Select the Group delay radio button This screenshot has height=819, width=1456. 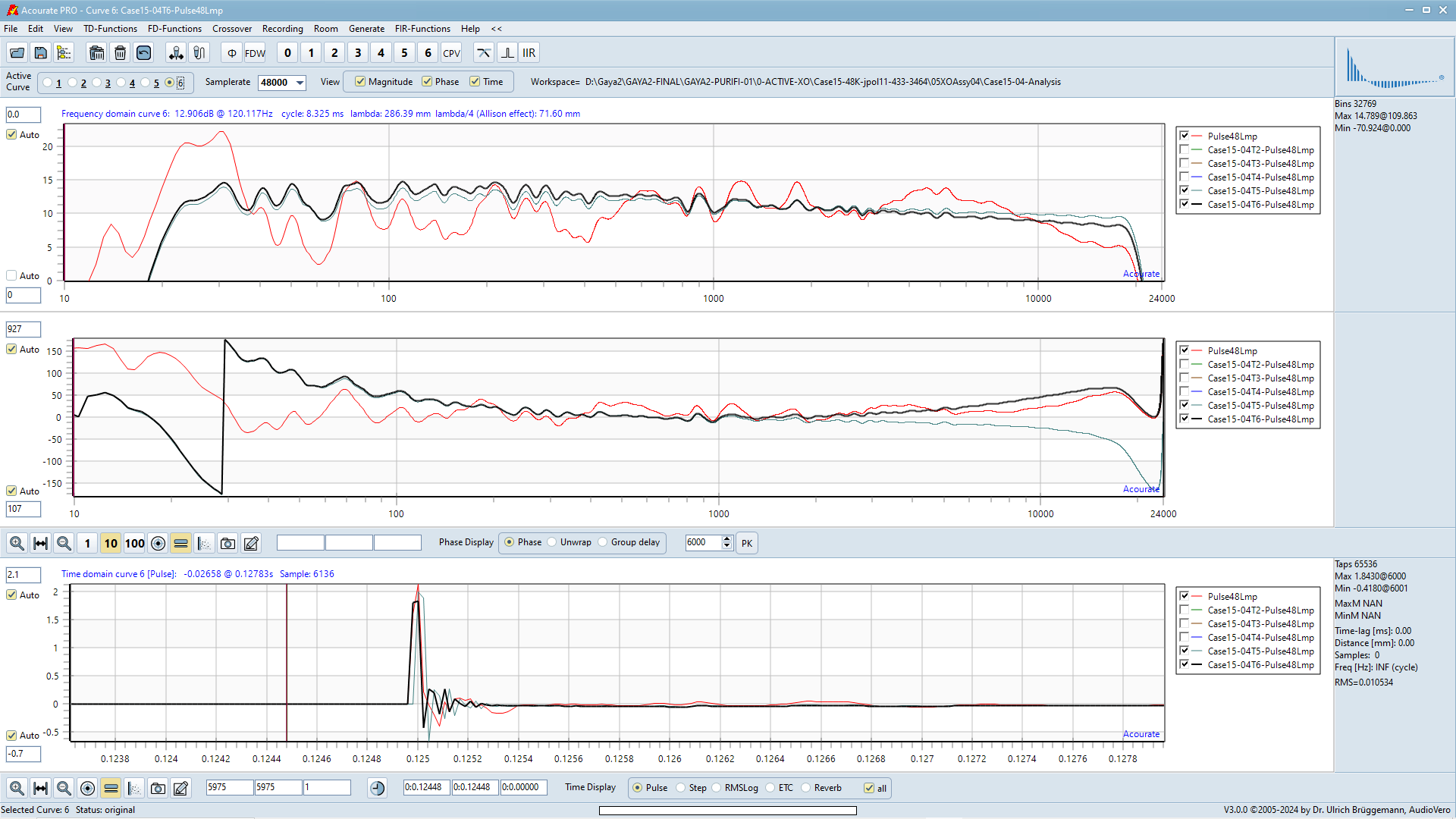(x=603, y=542)
